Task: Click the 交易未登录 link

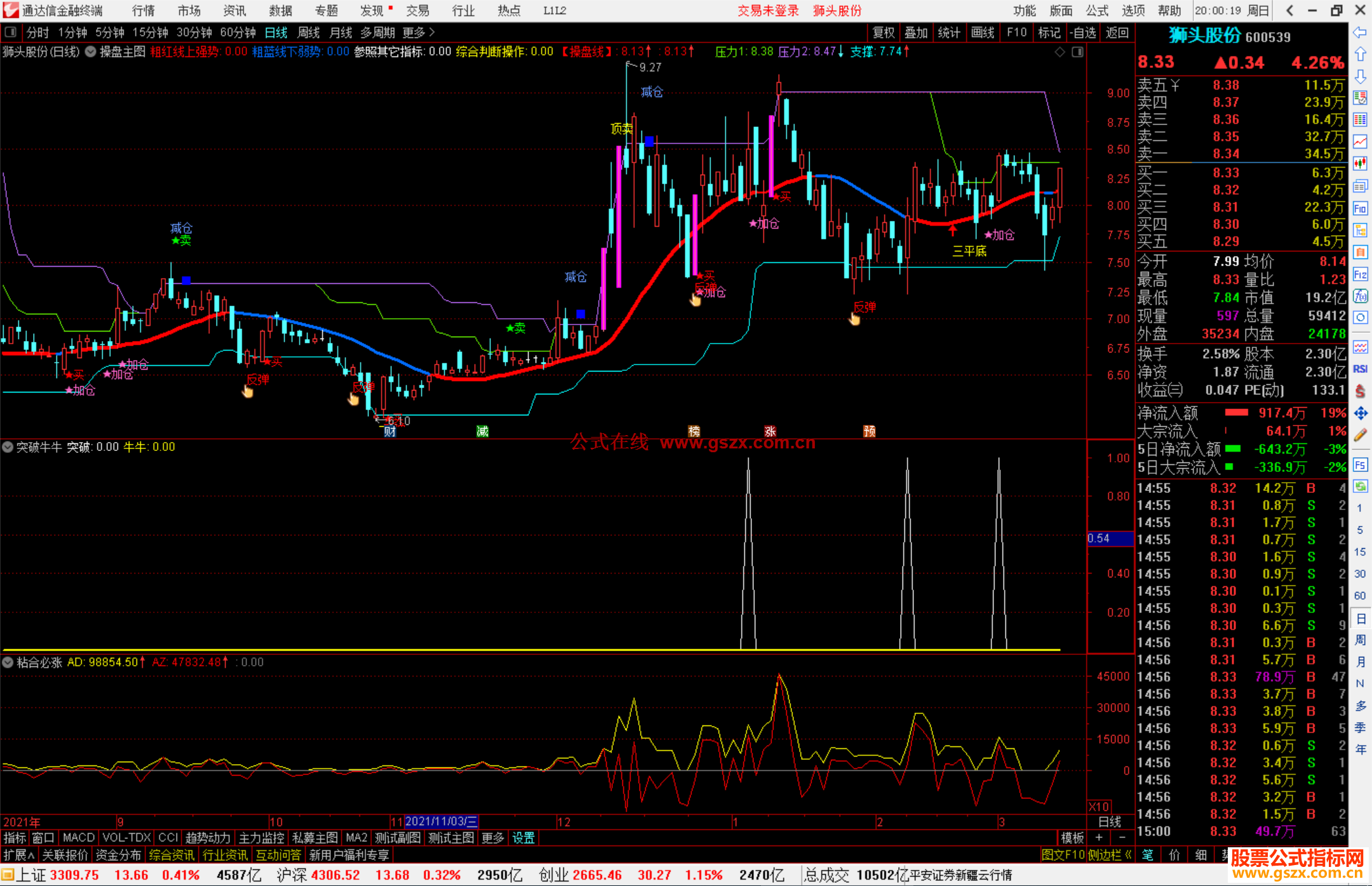Action: point(768,10)
